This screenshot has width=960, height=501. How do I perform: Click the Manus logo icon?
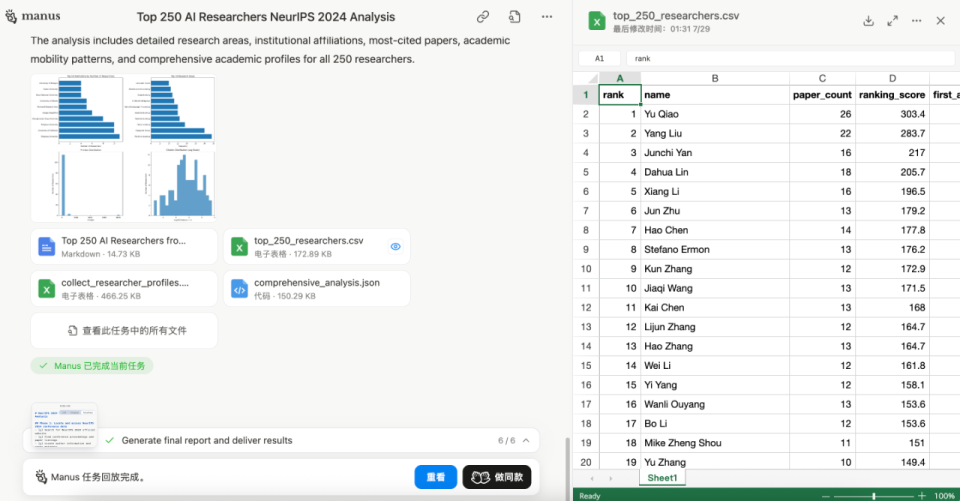point(11,16)
